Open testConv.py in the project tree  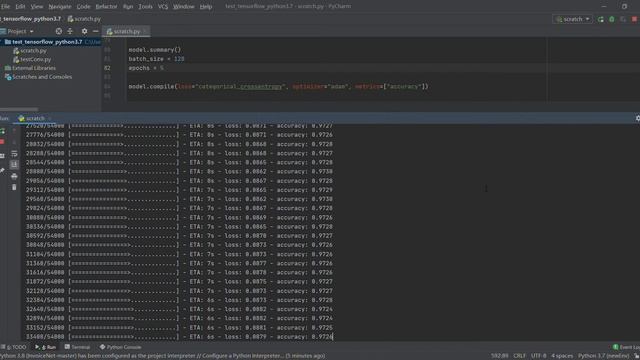point(36,60)
